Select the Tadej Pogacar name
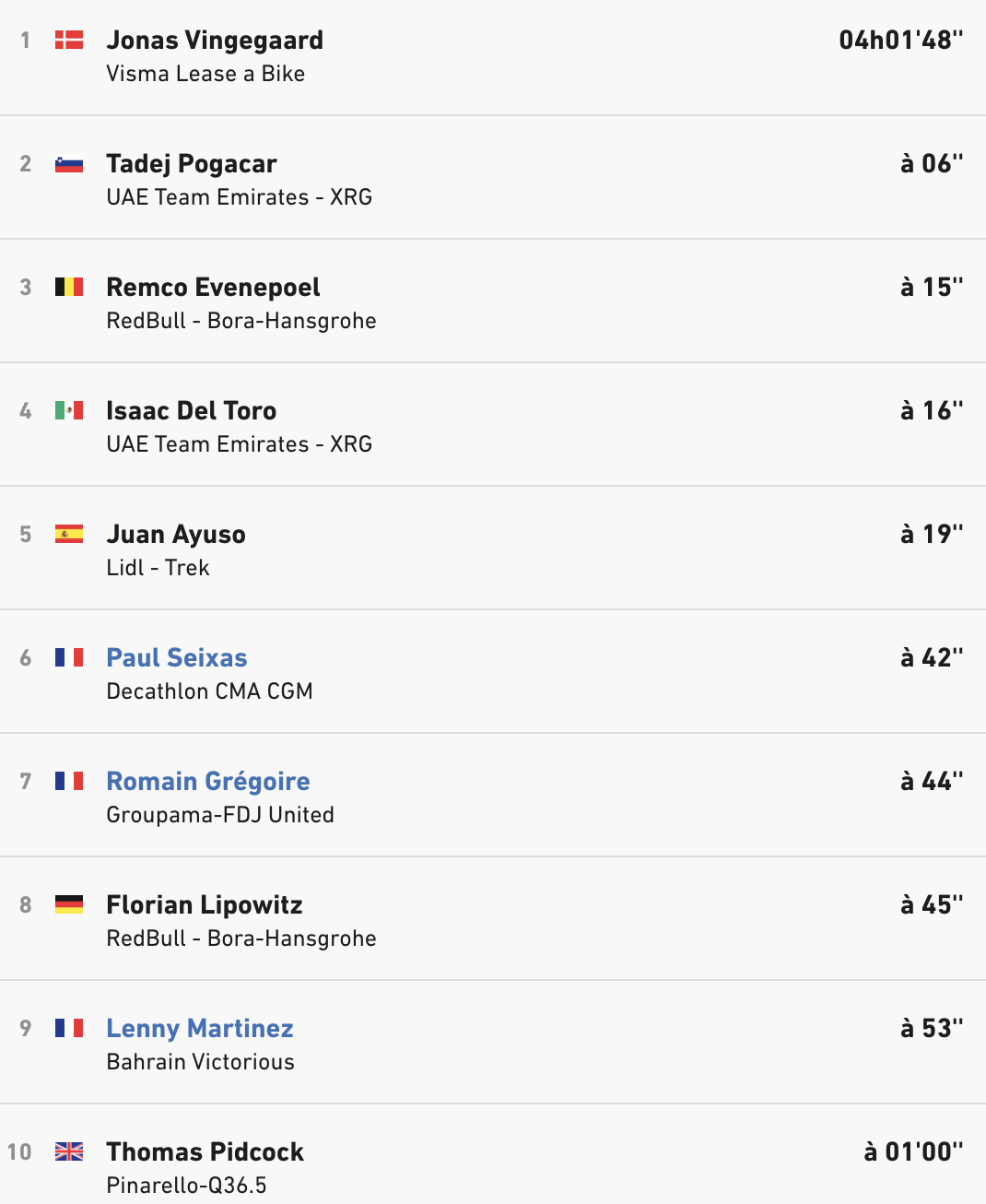986x1204 pixels. pyautogui.click(x=192, y=164)
